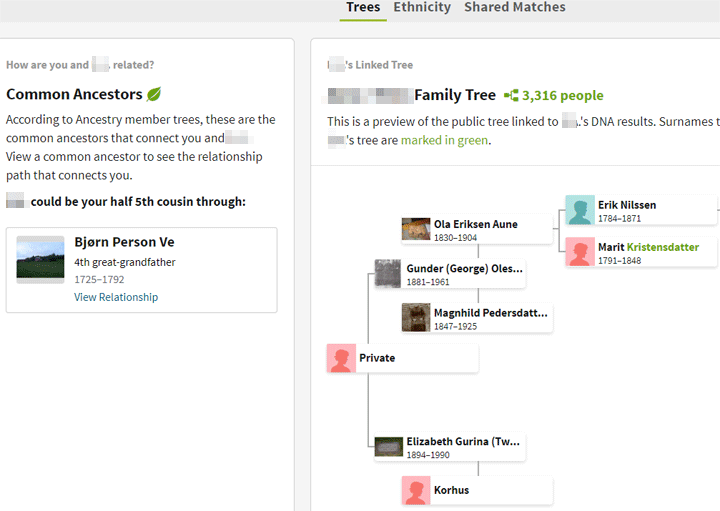Select the Ola Eriksen Aune name
The height and width of the screenshot is (511, 720).
click(x=476, y=224)
